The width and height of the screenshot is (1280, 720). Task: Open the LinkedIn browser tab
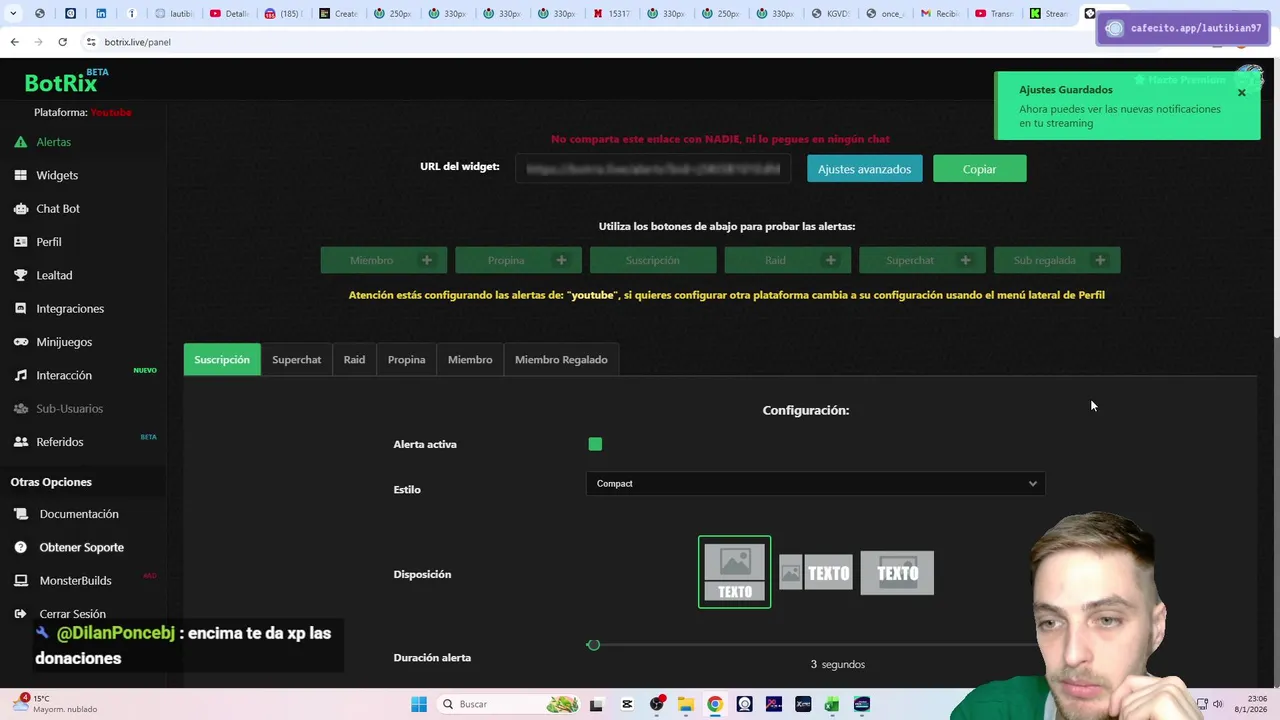click(x=101, y=14)
